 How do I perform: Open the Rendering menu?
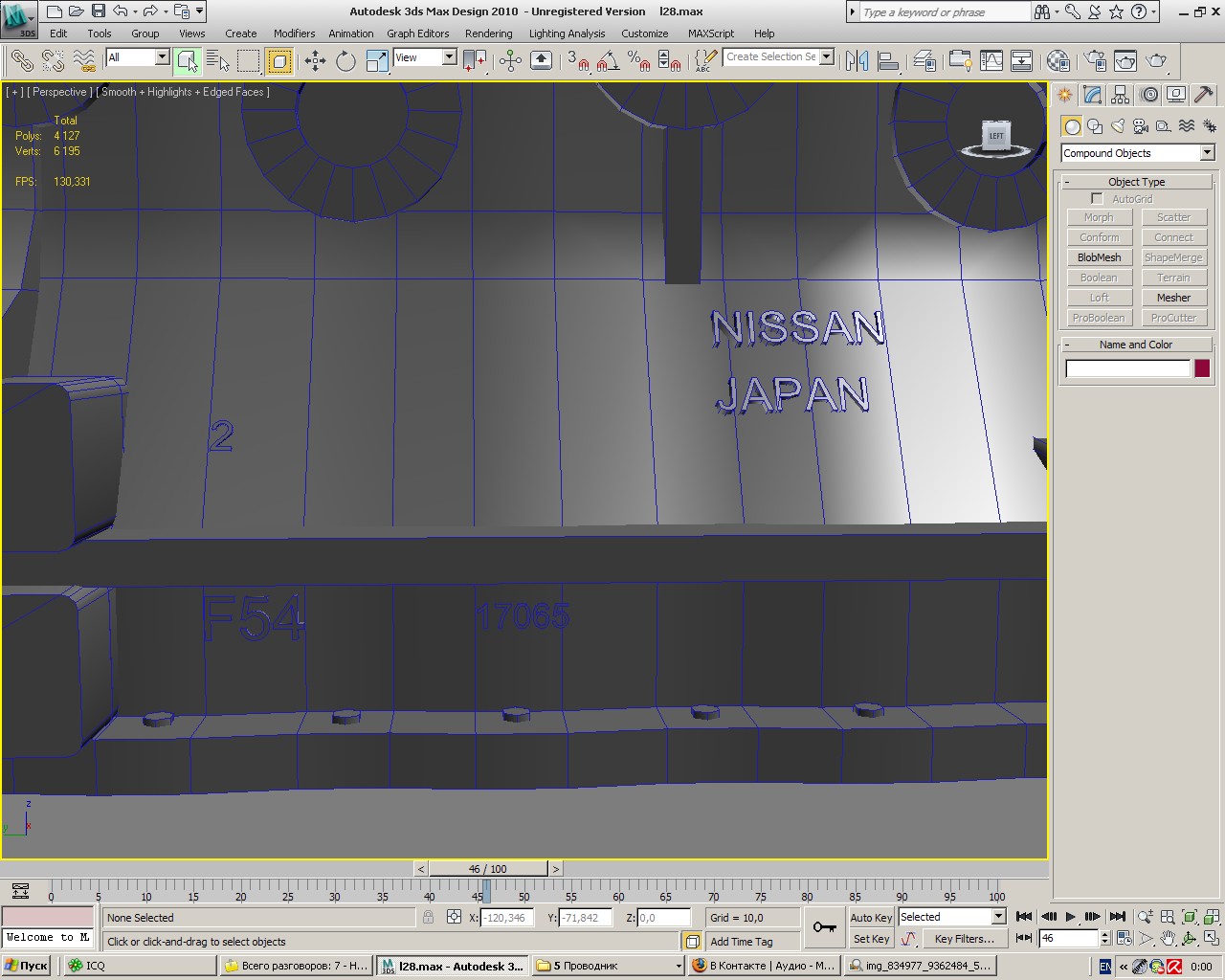pyautogui.click(x=488, y=33)
